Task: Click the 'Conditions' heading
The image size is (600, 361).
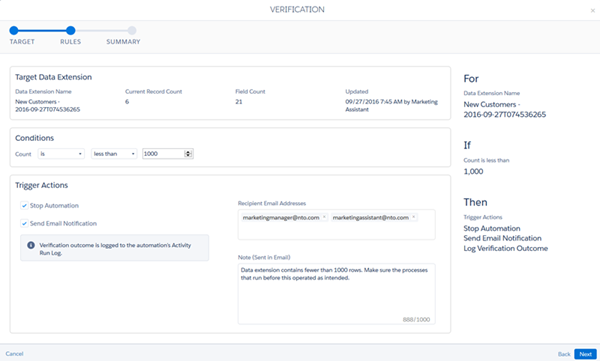Action: point(34,138)
